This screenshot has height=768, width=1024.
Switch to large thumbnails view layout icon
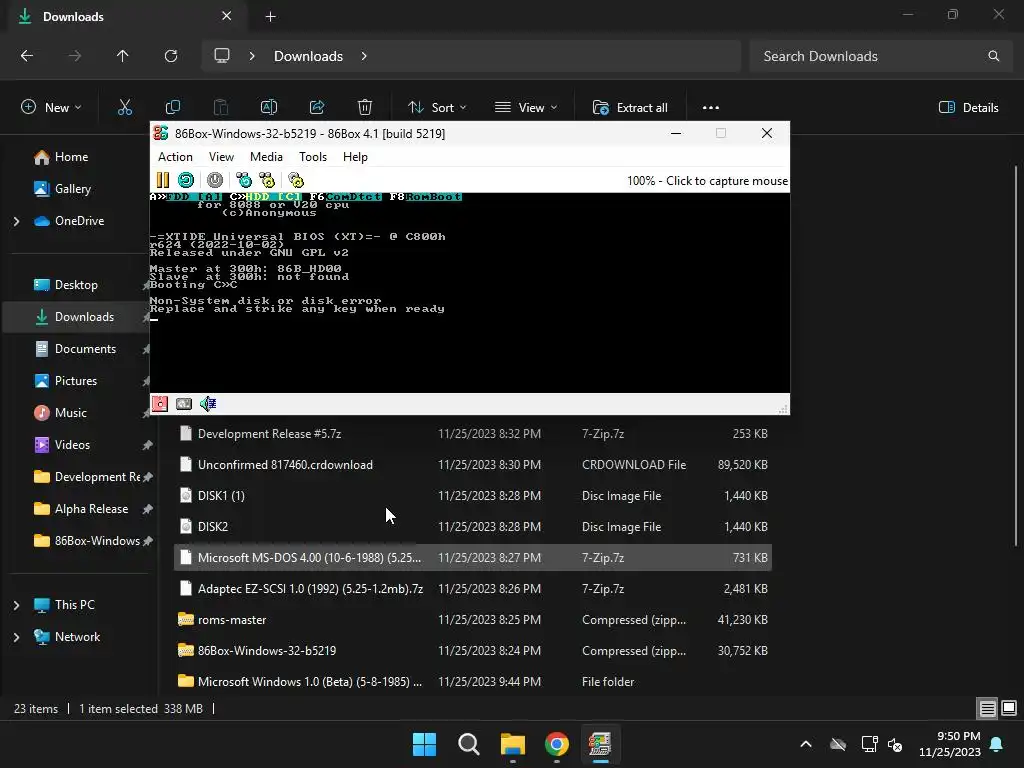pos(1009,708)
